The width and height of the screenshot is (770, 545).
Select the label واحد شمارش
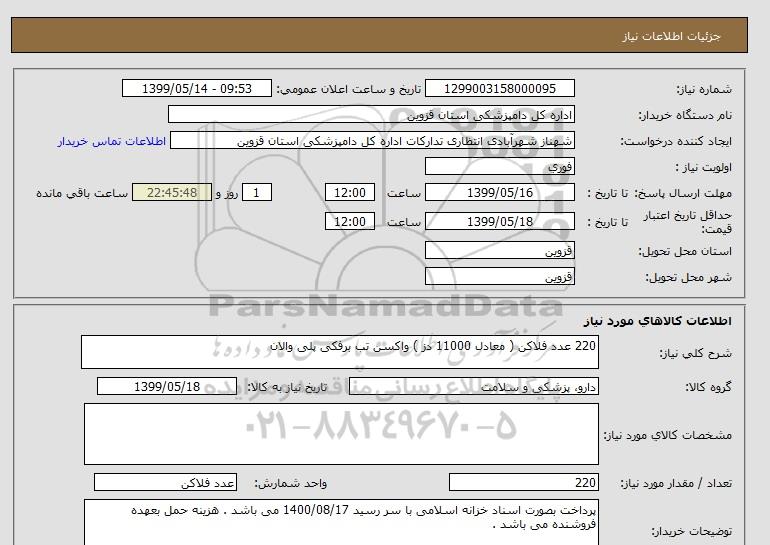(290, 484)
